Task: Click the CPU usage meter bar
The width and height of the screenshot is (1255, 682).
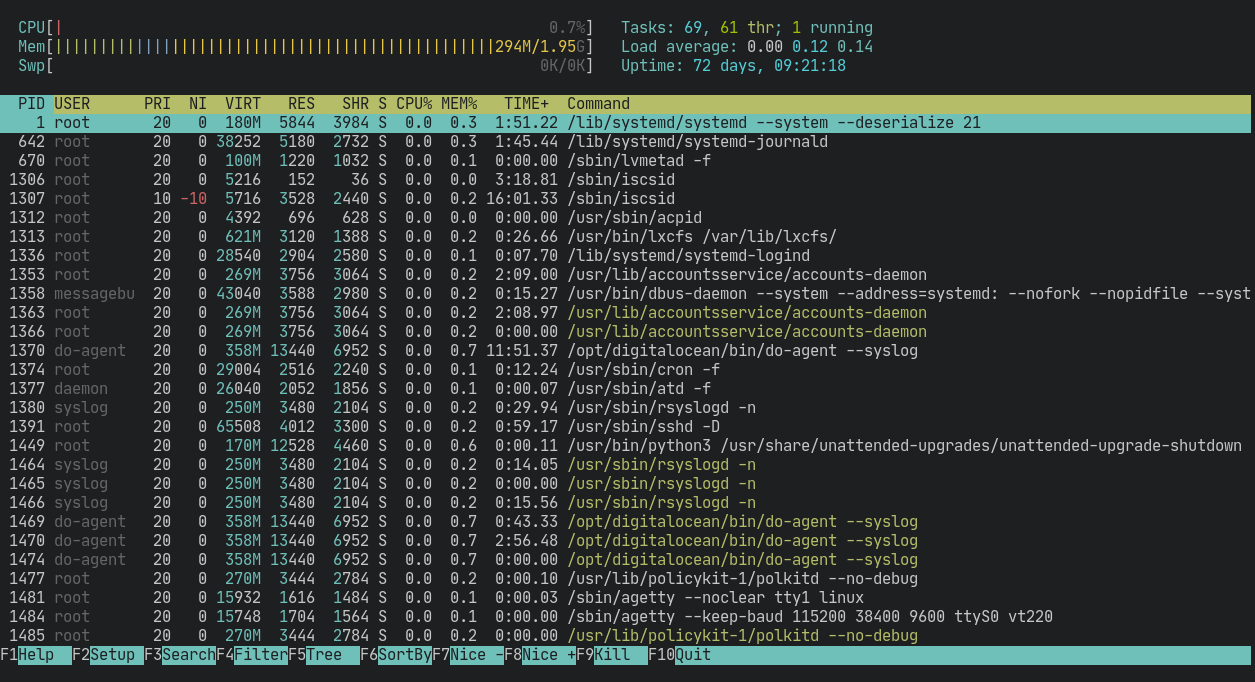Action: pyautogui.click(x=306, y=28)
